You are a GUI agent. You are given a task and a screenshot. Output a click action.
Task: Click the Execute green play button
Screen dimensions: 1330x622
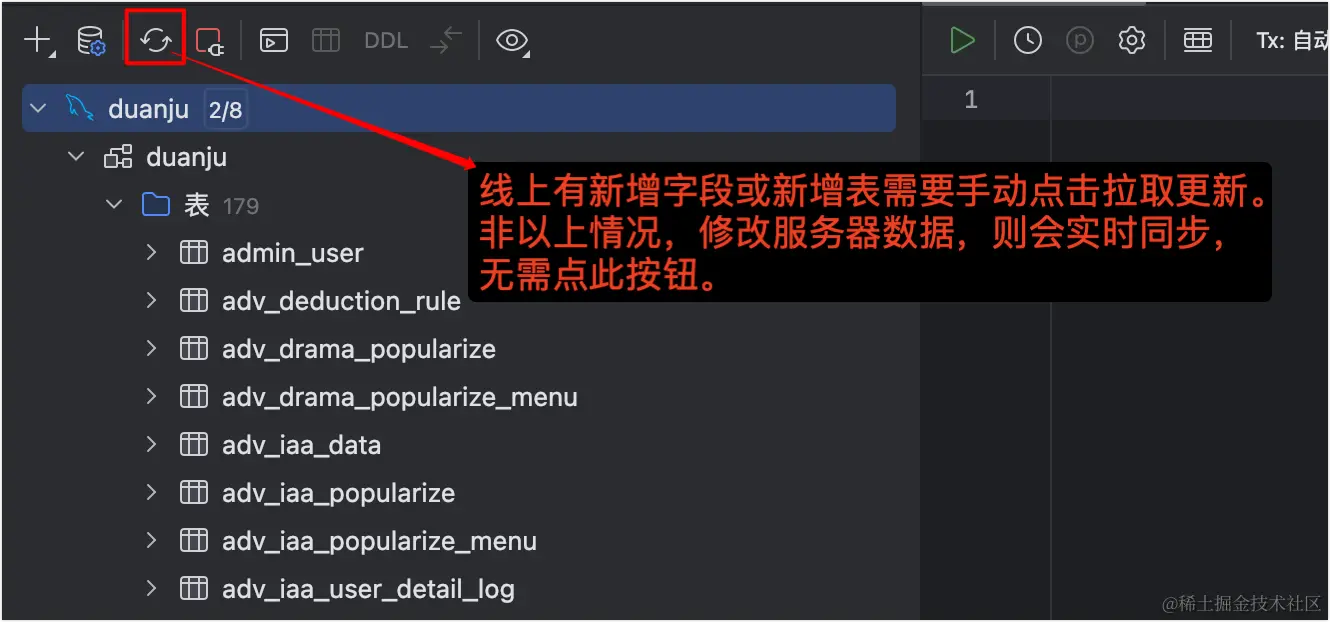pyautogui.click(x=962, y=40)
